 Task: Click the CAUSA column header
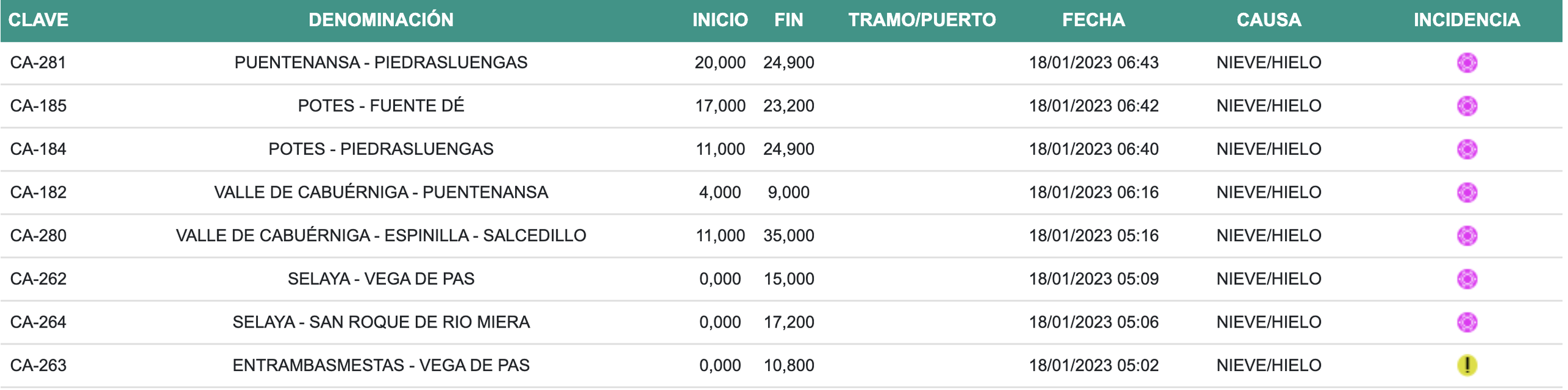click(1268, 20)
